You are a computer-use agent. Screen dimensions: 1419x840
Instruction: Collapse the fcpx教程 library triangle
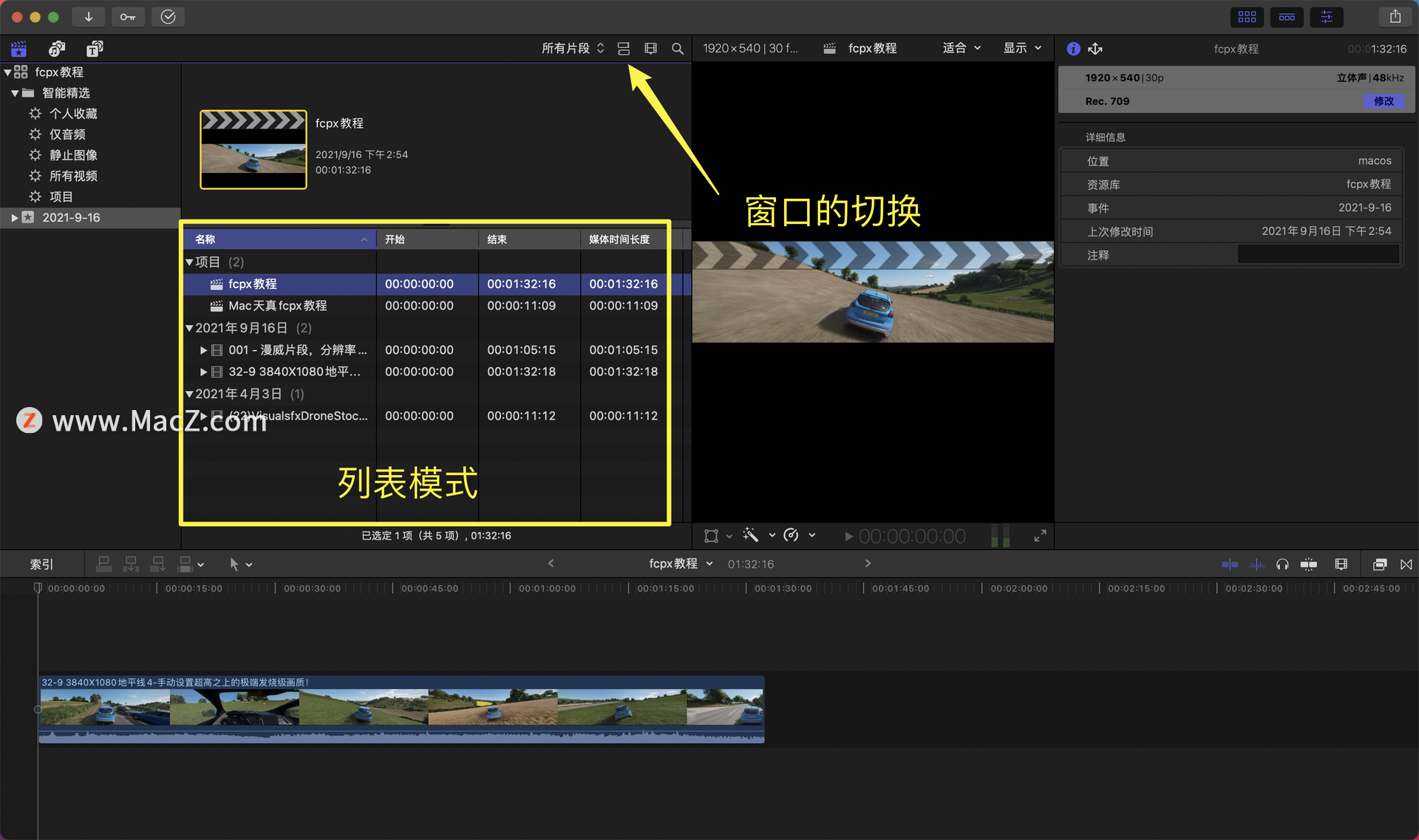click(7, 72)
